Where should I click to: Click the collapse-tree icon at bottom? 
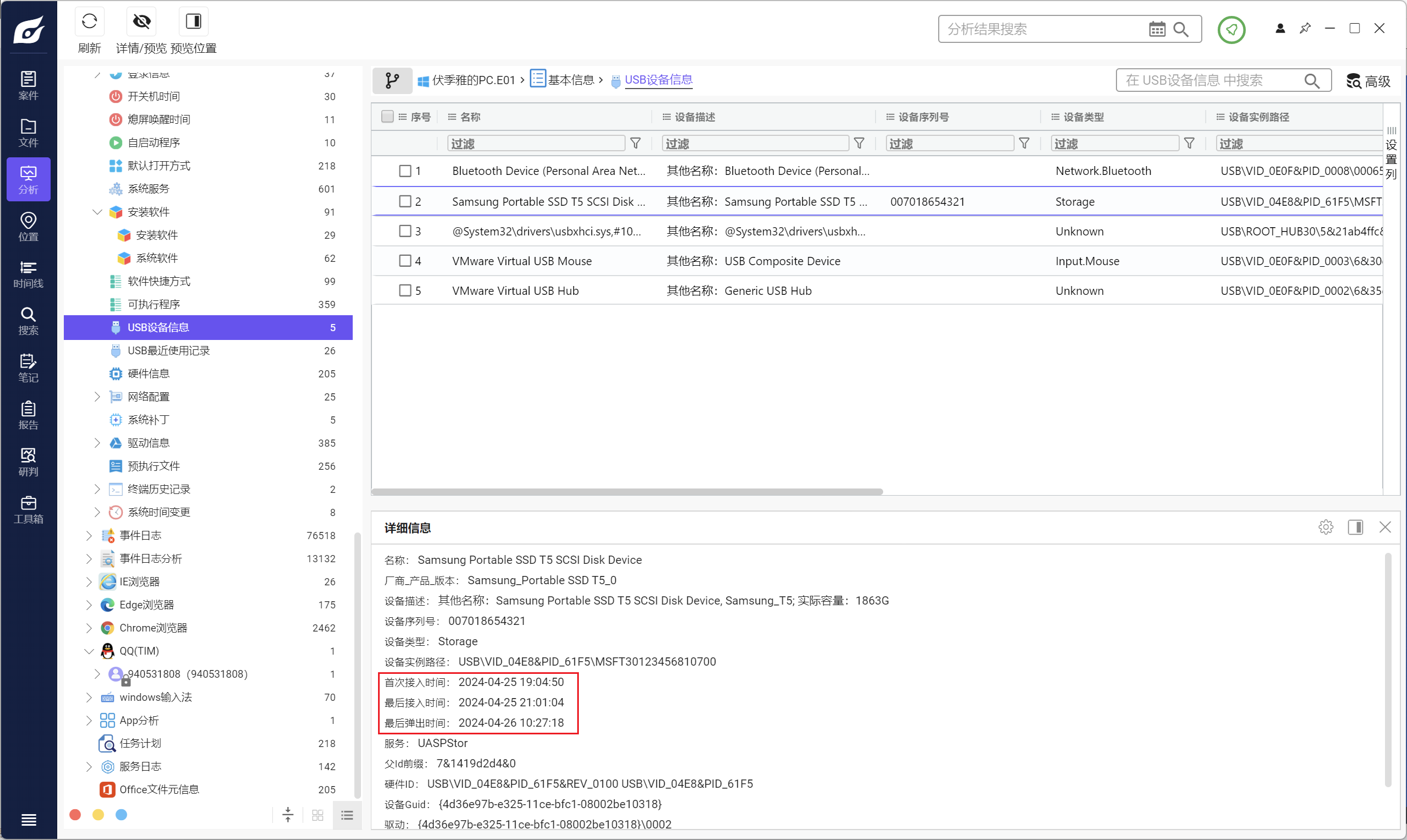[288, 815]
